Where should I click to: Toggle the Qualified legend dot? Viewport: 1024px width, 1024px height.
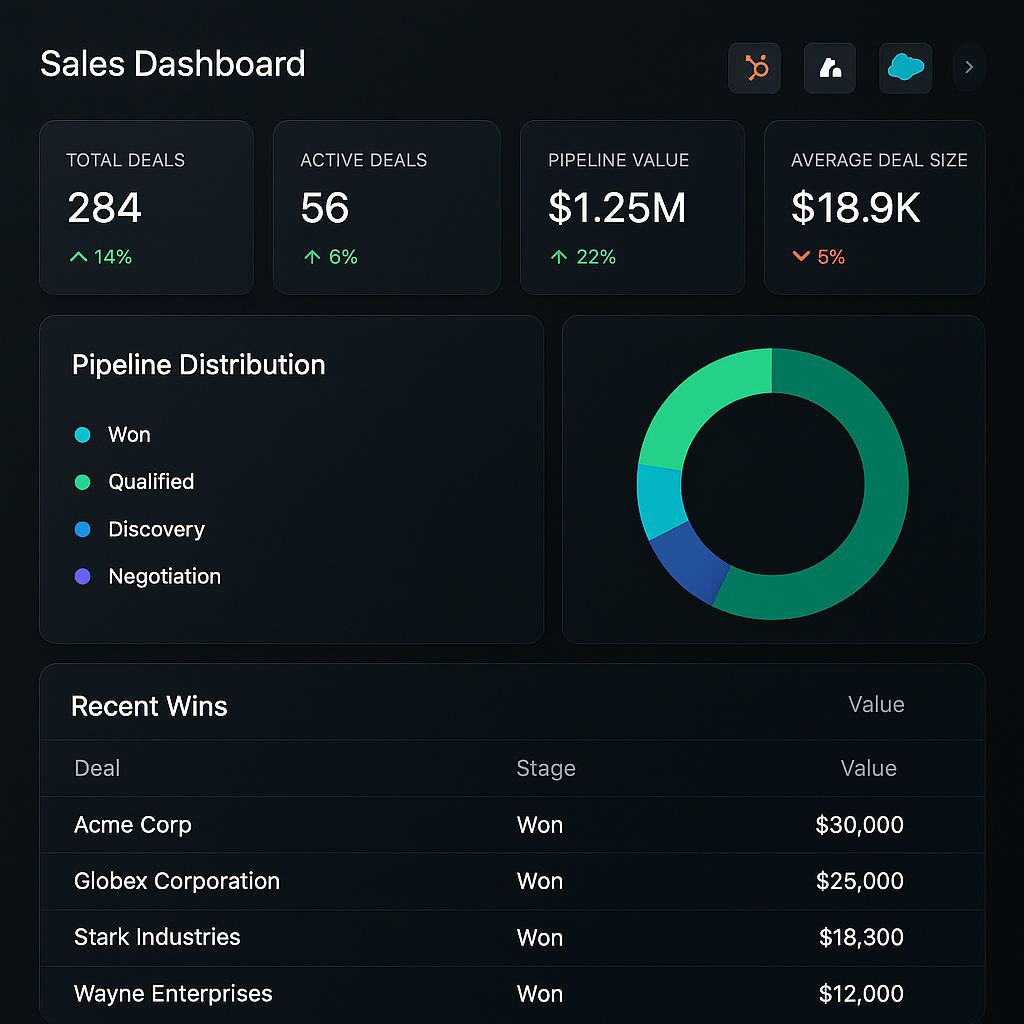click(83, 482)
